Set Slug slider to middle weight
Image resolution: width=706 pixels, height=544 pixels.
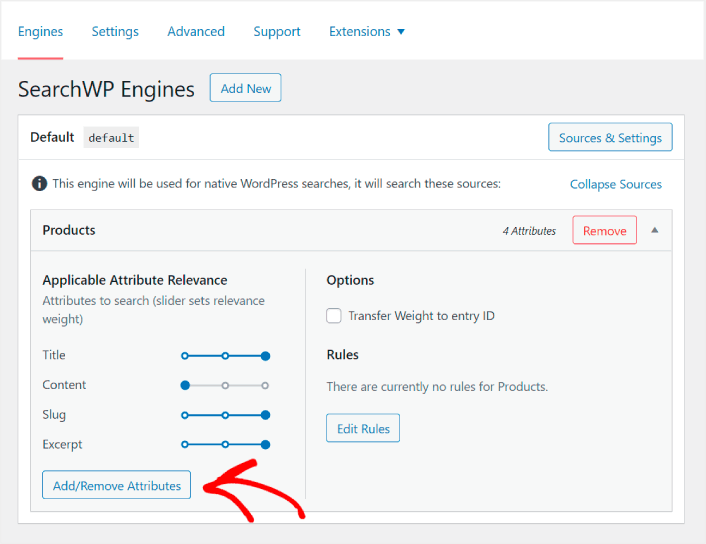pos(225,415)
